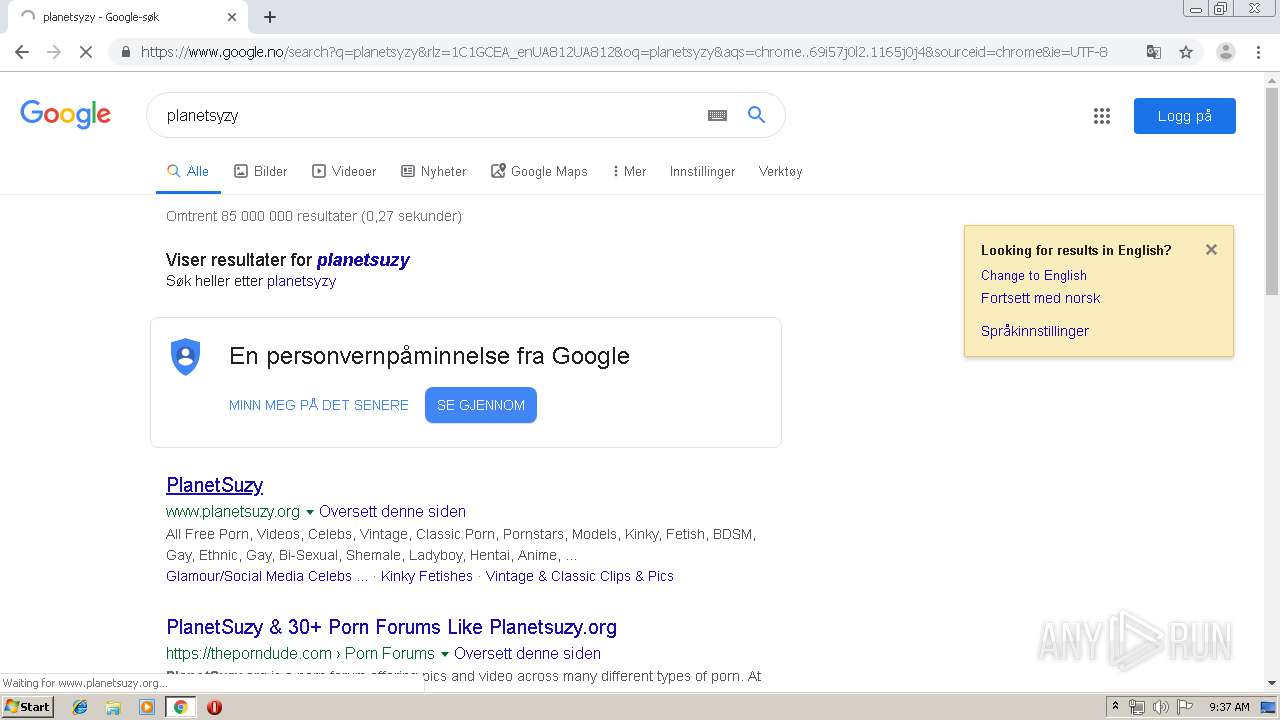Image resolution: width=1280 pixels, height=720 pixels.
Task: Click the 9:37 AM system clock
Action: point(1229,707)
